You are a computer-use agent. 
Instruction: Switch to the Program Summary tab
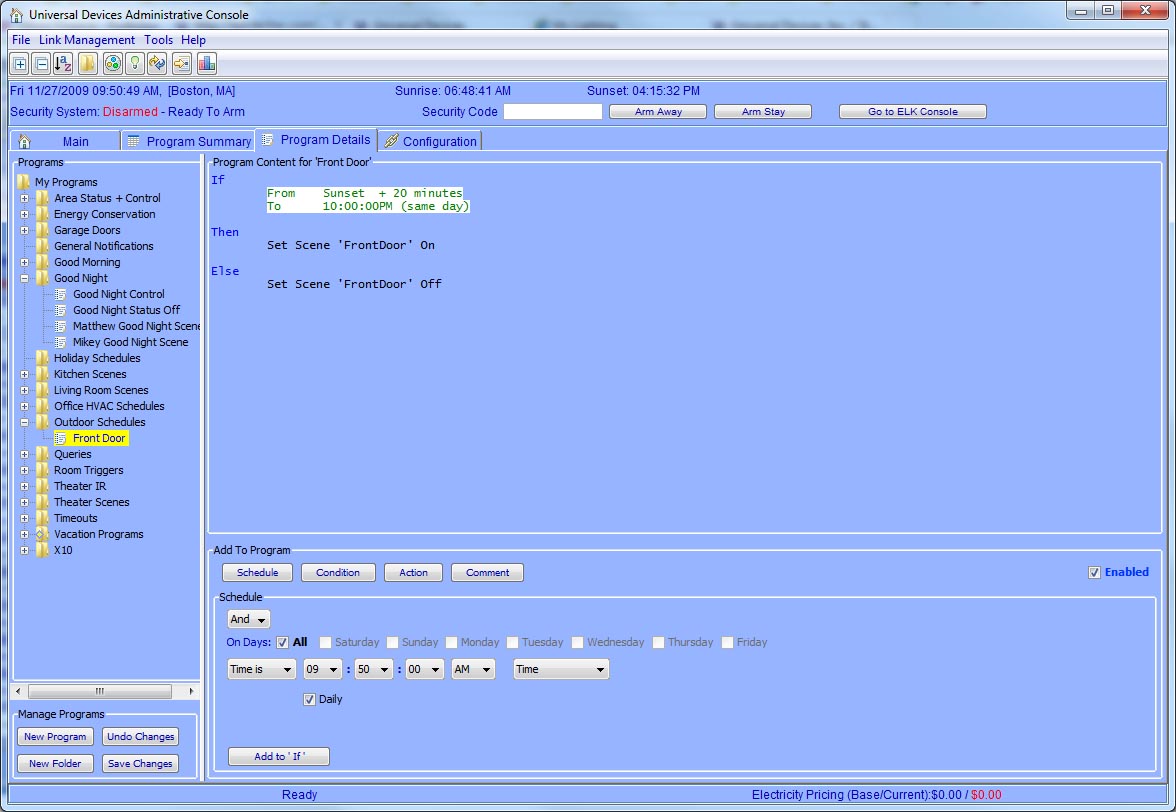188,141
